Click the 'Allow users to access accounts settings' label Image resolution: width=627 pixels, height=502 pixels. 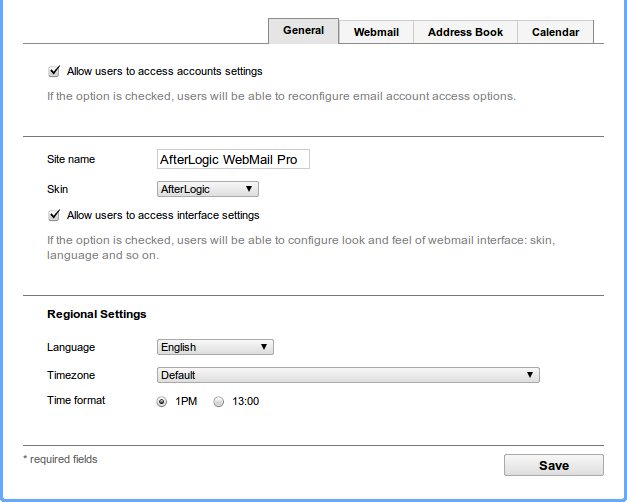(x=164, y=72)
